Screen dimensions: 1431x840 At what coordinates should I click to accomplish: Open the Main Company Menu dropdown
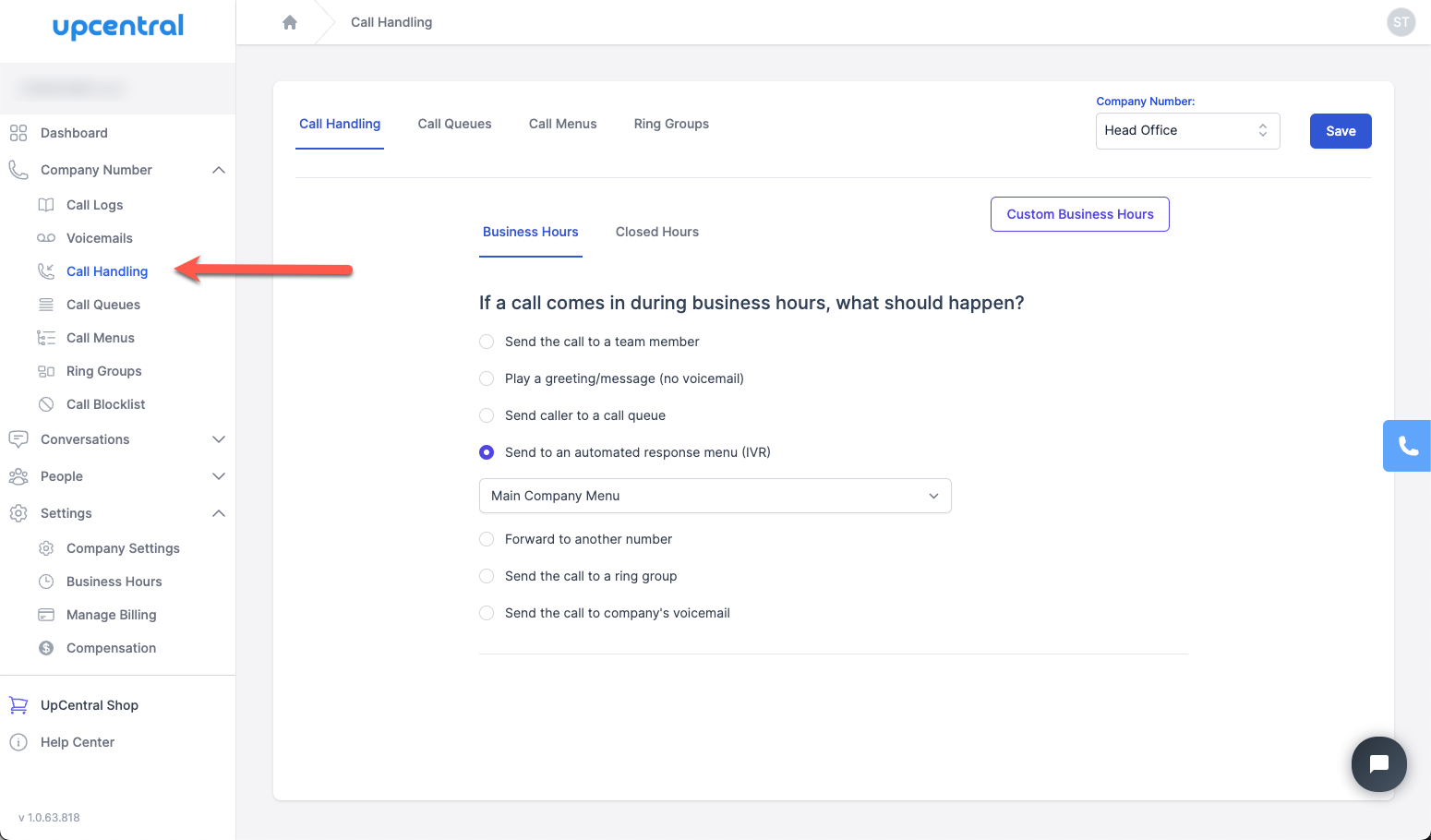tap(715, 496)
